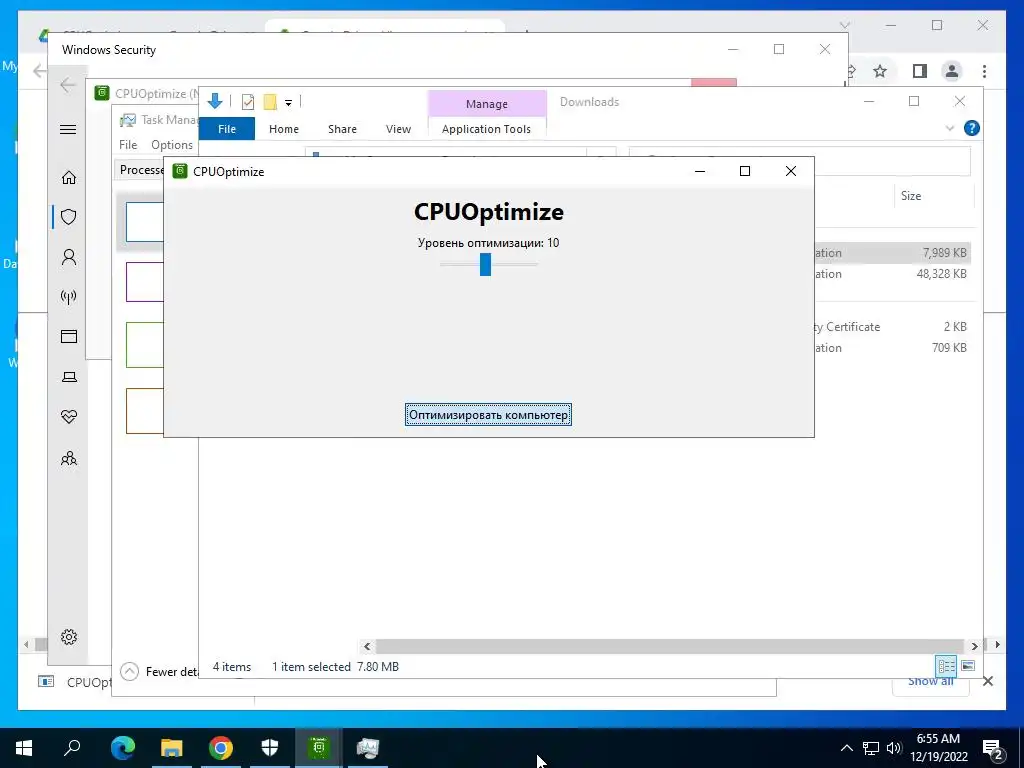
Task: Close the Chrome downloads bar
Action: (x=987, y=682)
